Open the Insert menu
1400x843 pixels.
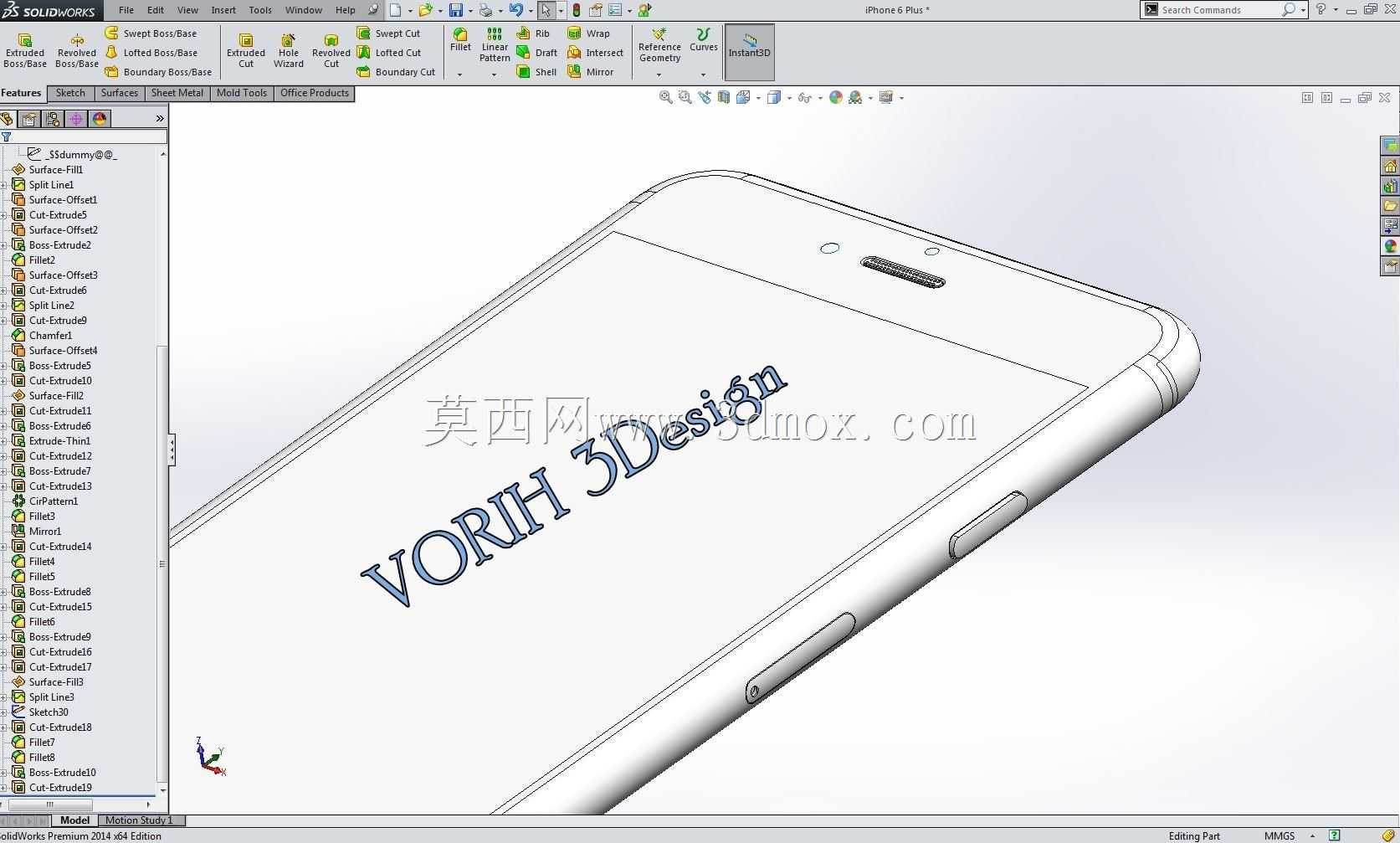[223, 10]
